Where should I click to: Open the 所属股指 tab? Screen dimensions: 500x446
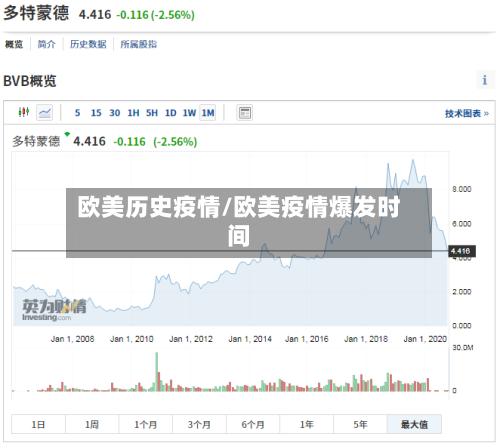(139, 44)
